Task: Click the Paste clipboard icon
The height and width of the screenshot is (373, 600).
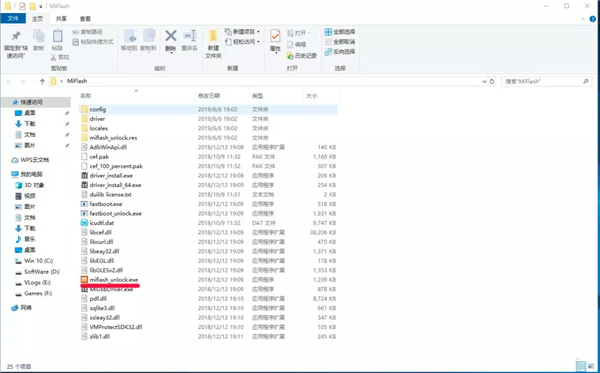Action: click(57, 36)
